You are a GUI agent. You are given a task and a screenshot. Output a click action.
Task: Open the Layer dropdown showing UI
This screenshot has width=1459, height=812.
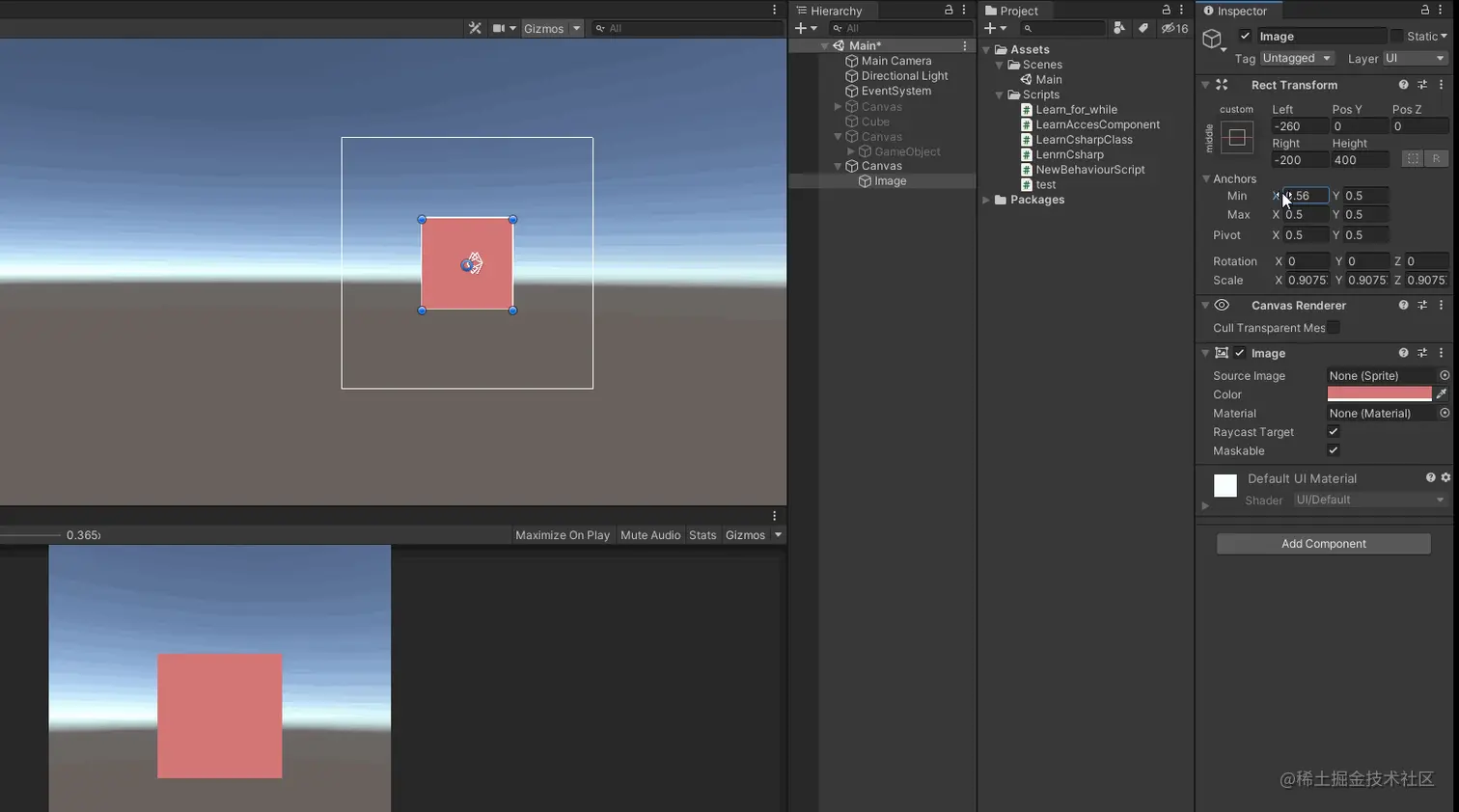click(x=1415, y=58)
